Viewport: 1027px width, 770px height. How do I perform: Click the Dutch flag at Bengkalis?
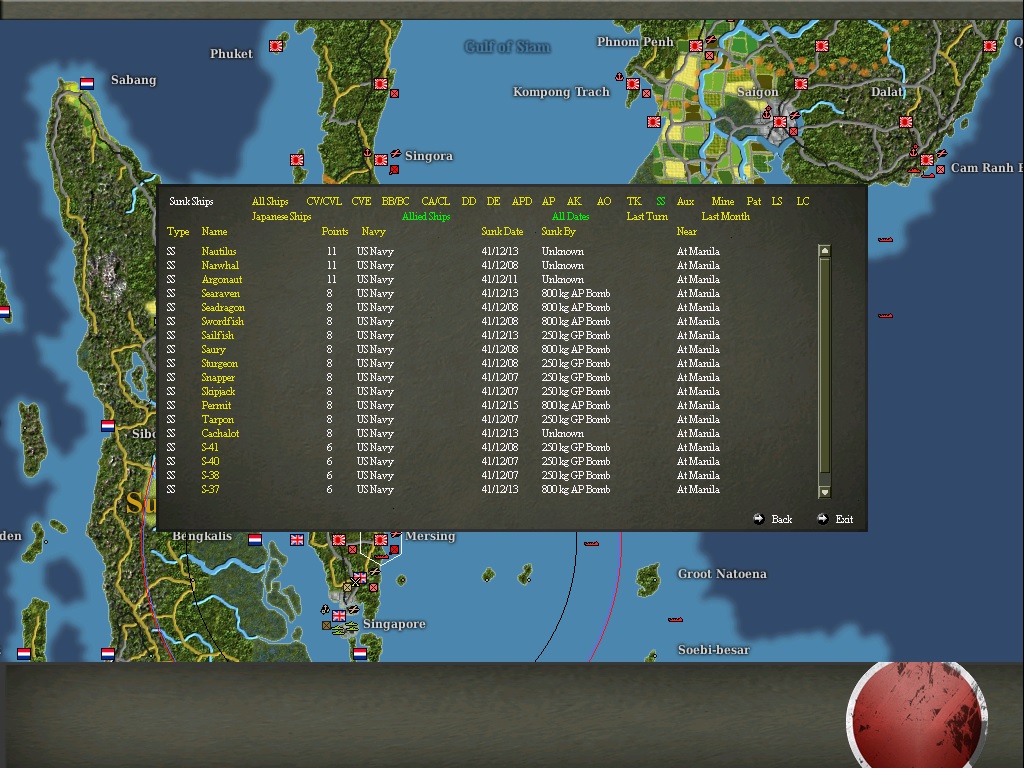coord(255,540)
